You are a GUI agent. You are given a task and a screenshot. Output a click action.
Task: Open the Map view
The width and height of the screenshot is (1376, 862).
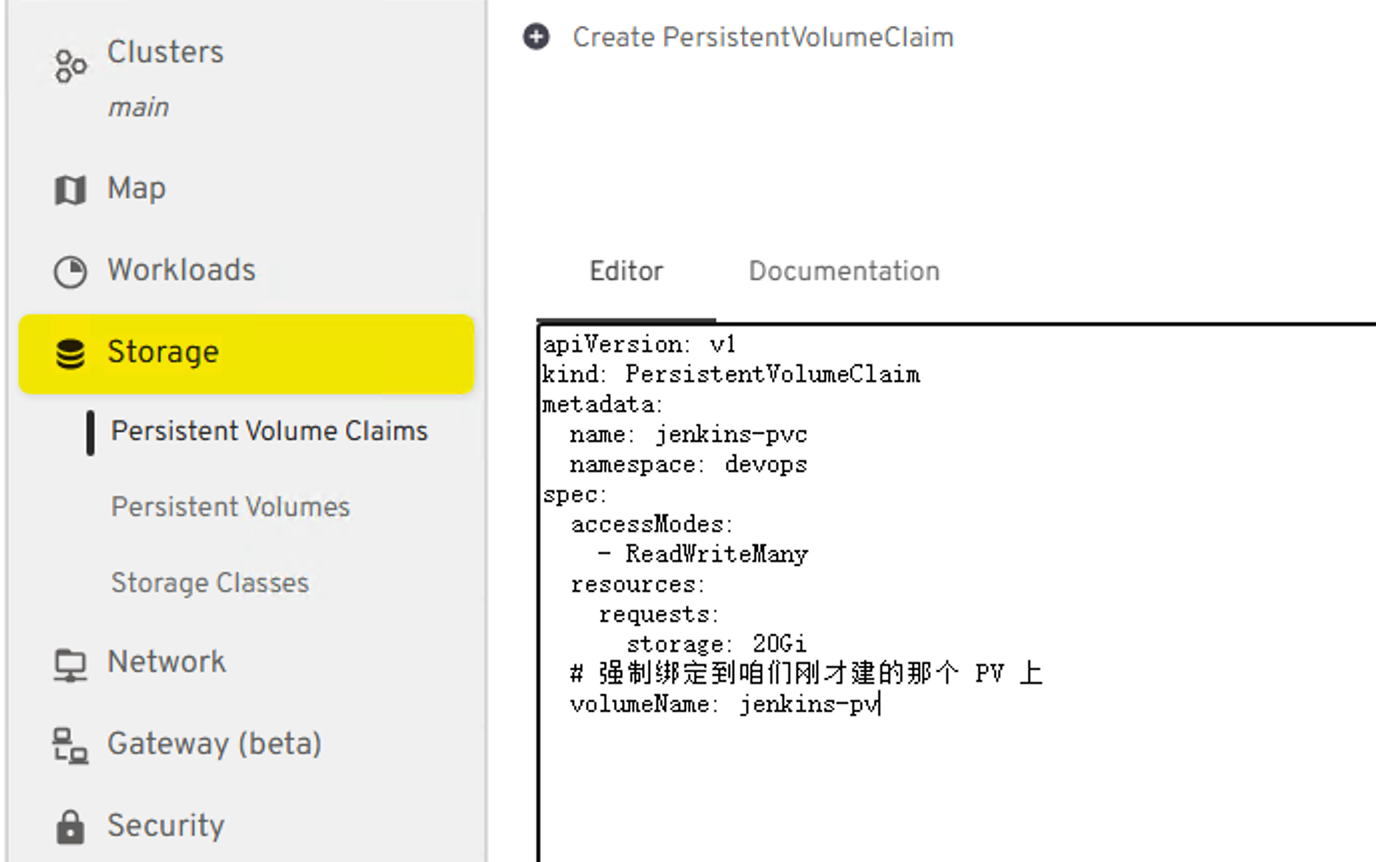(x=137, y=188)
